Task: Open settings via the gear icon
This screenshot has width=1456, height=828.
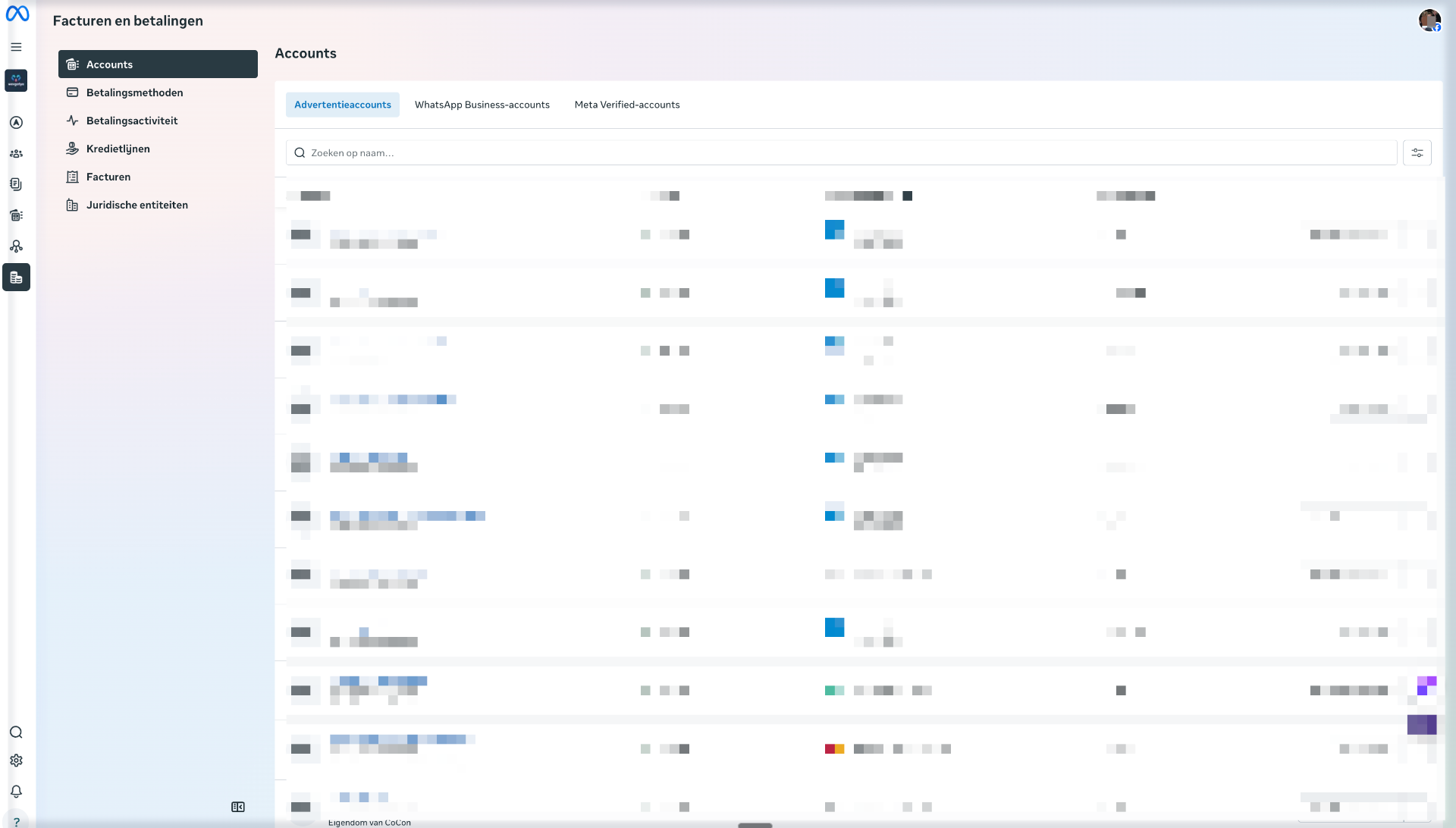Action: (x=16, y=761)
